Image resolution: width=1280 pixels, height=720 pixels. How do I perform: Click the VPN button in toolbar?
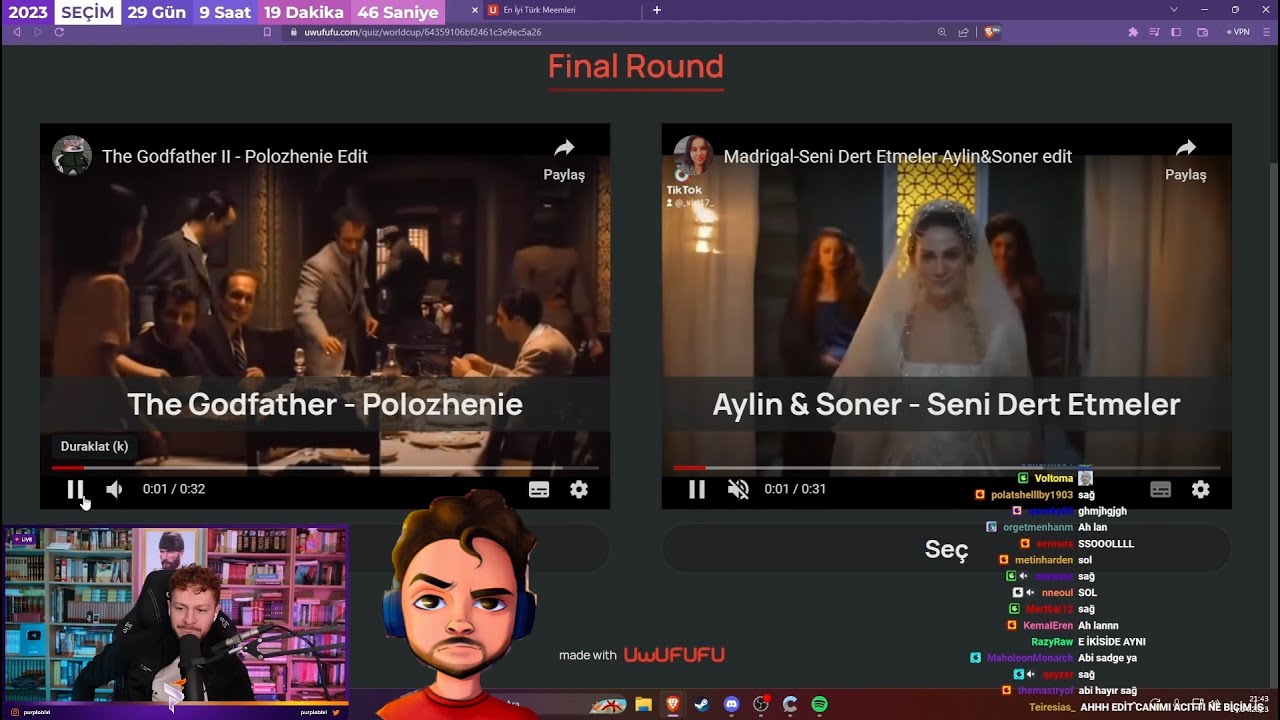(x=1238, y=32)
